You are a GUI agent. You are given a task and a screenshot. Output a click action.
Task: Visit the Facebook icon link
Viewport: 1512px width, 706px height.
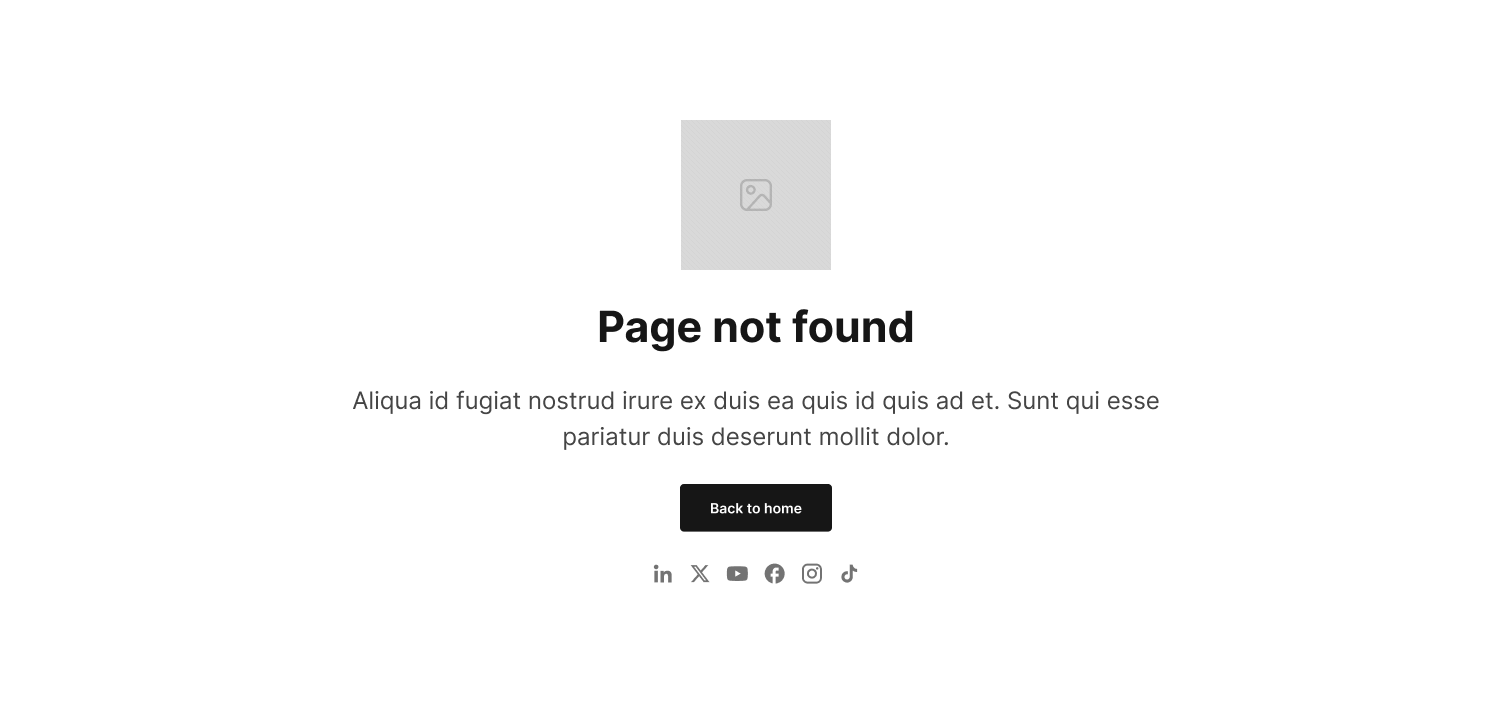[775, 574]
